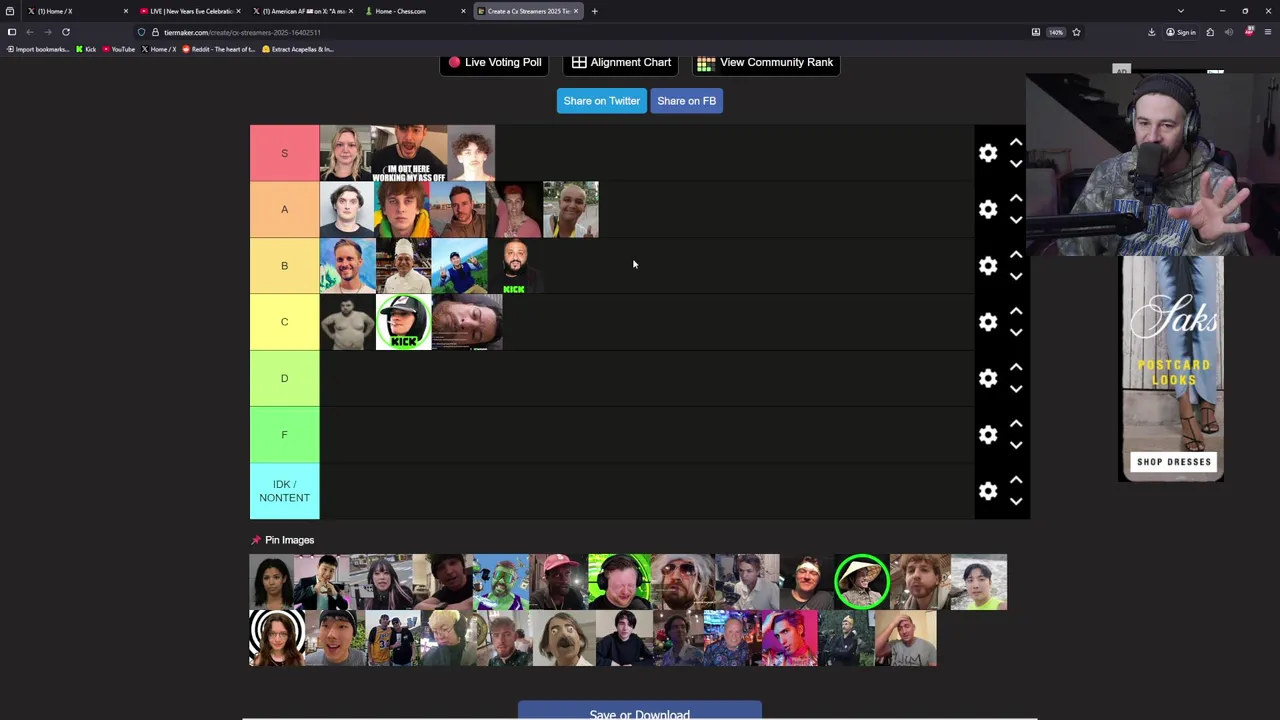Click the Pin Images label
This screenshot has width=1280, height=720.
[289, 540]
